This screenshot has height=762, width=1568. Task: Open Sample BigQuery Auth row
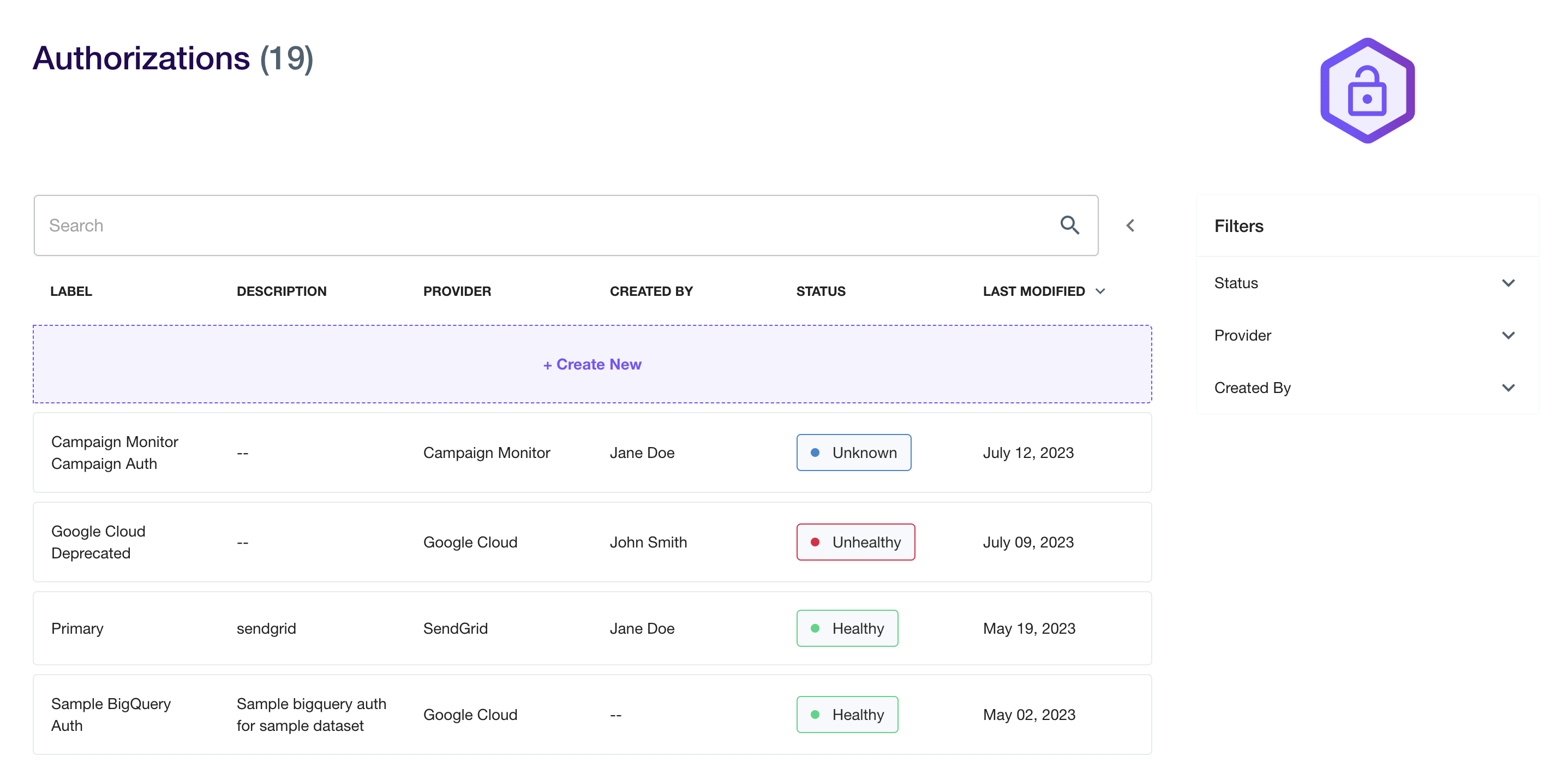(x=111, y=714)
